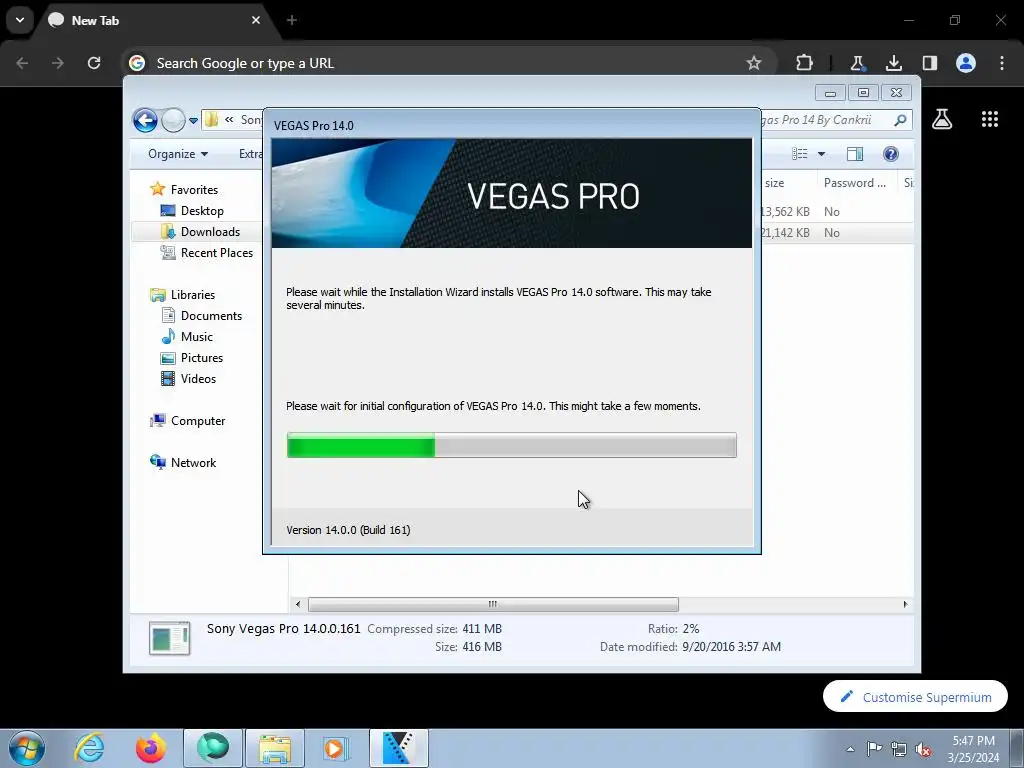This screenshot has height=768, width=1024.
Task: Close the New Tab browser tab
Action: pyautogui.click(x=256, y=20)
